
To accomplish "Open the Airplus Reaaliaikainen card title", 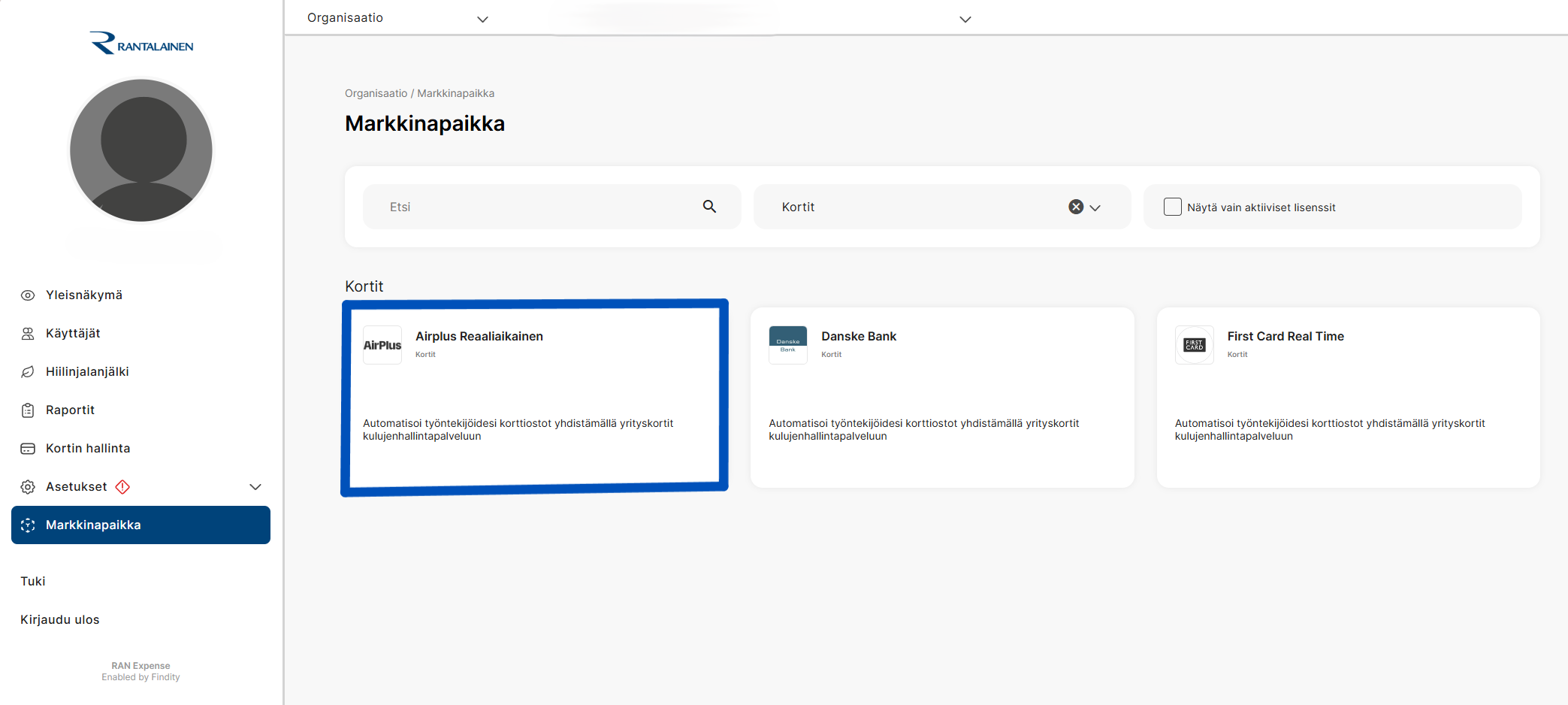I will click(479, 336).
